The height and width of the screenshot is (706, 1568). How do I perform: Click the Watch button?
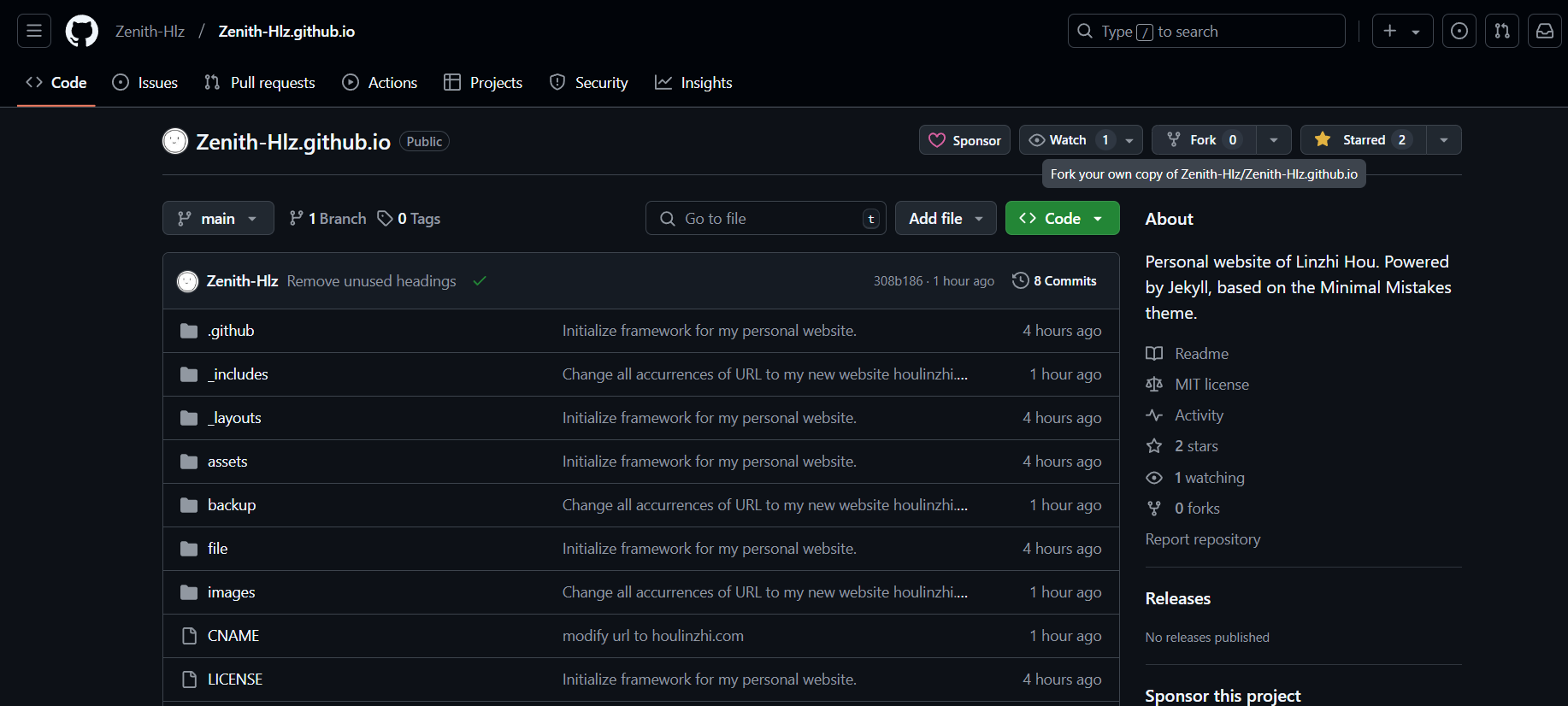coord(1067,140)
